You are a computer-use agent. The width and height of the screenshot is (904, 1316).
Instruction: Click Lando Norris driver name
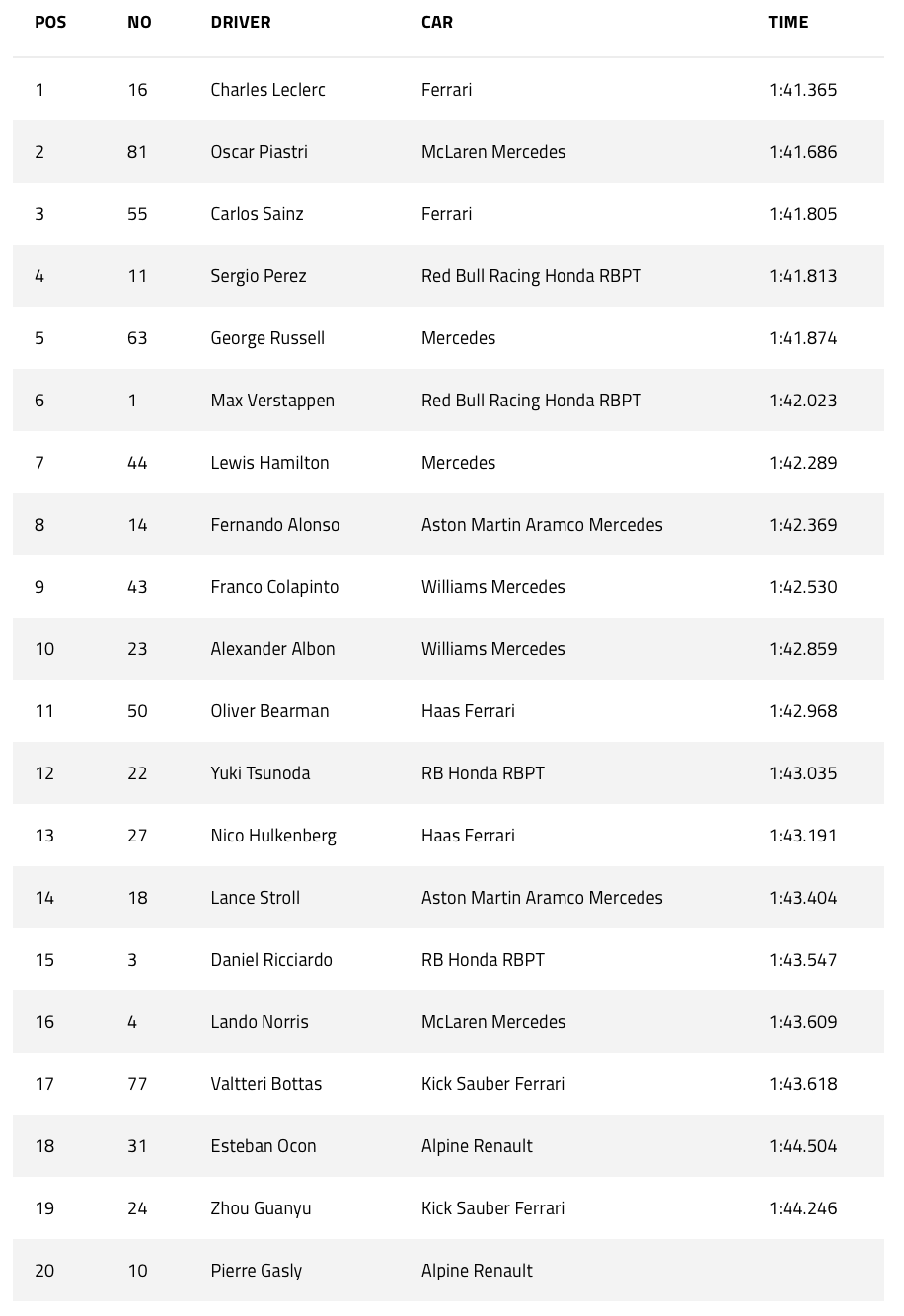click(259, 1022)
